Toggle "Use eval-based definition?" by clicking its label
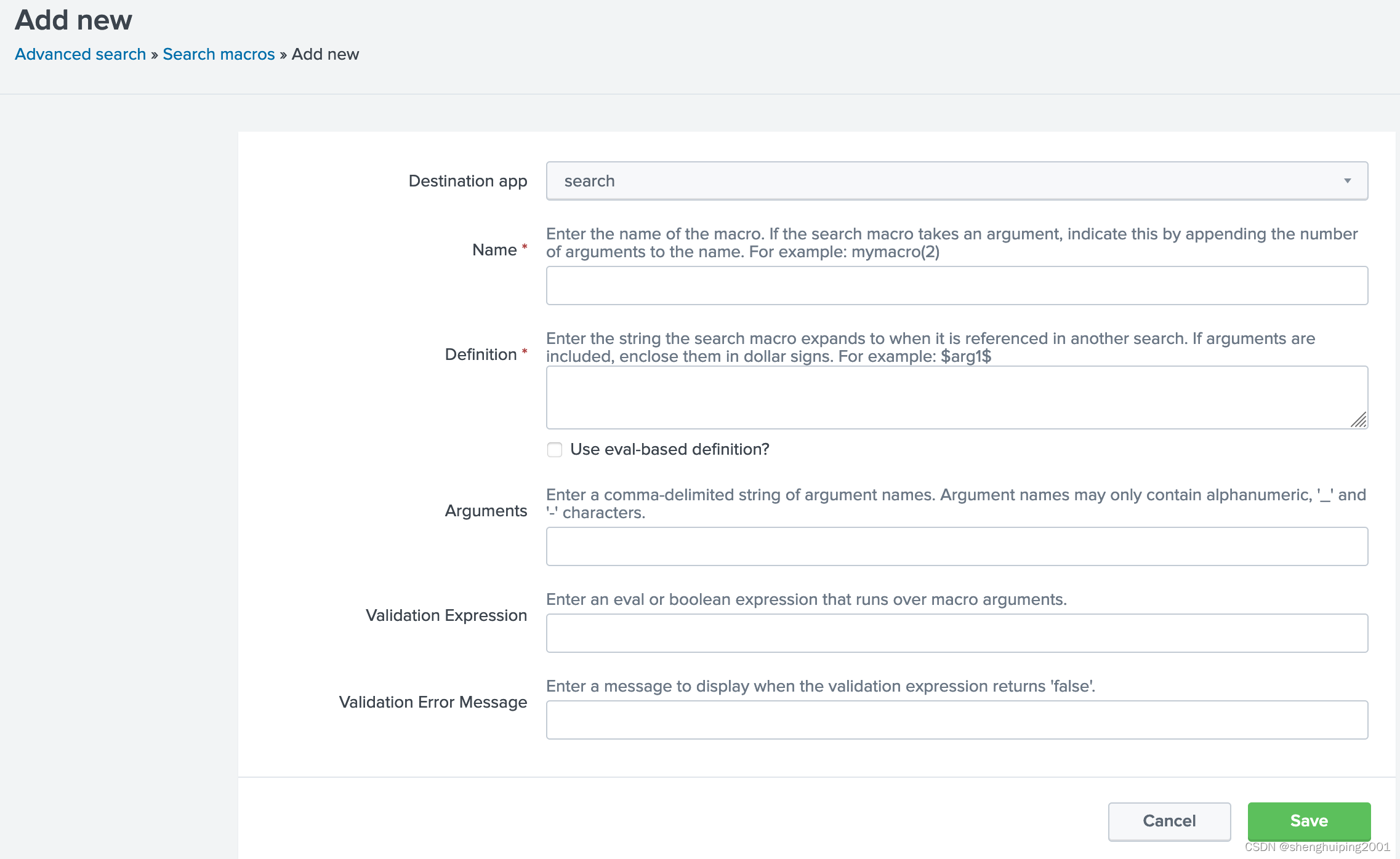Screen dimensions: 1400x859 point(669,450)
